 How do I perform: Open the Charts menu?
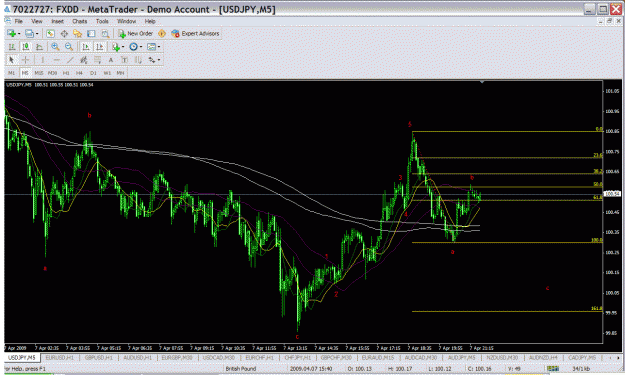tap(79, 21)
